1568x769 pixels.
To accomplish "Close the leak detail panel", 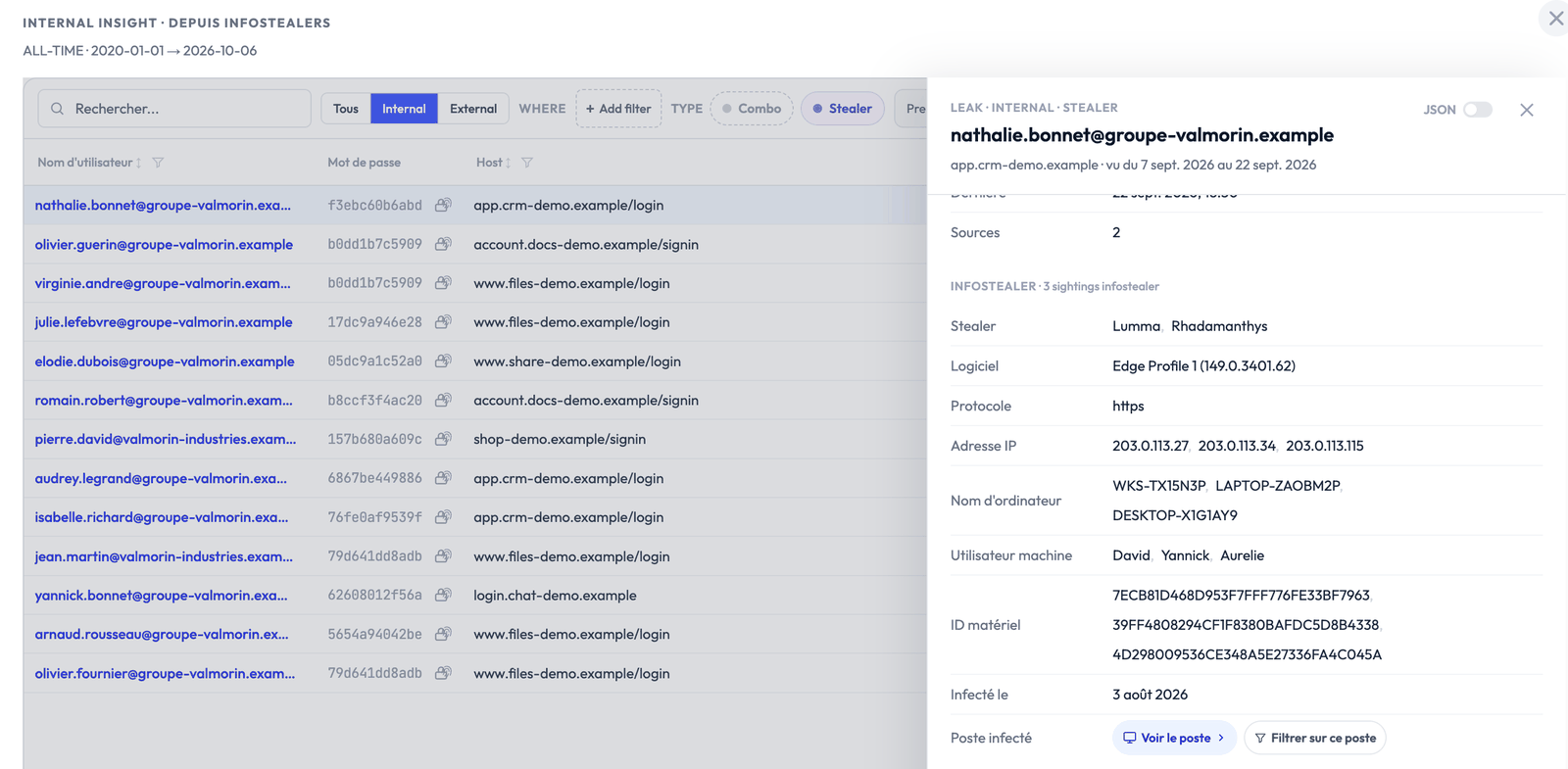I will 1526,110.
